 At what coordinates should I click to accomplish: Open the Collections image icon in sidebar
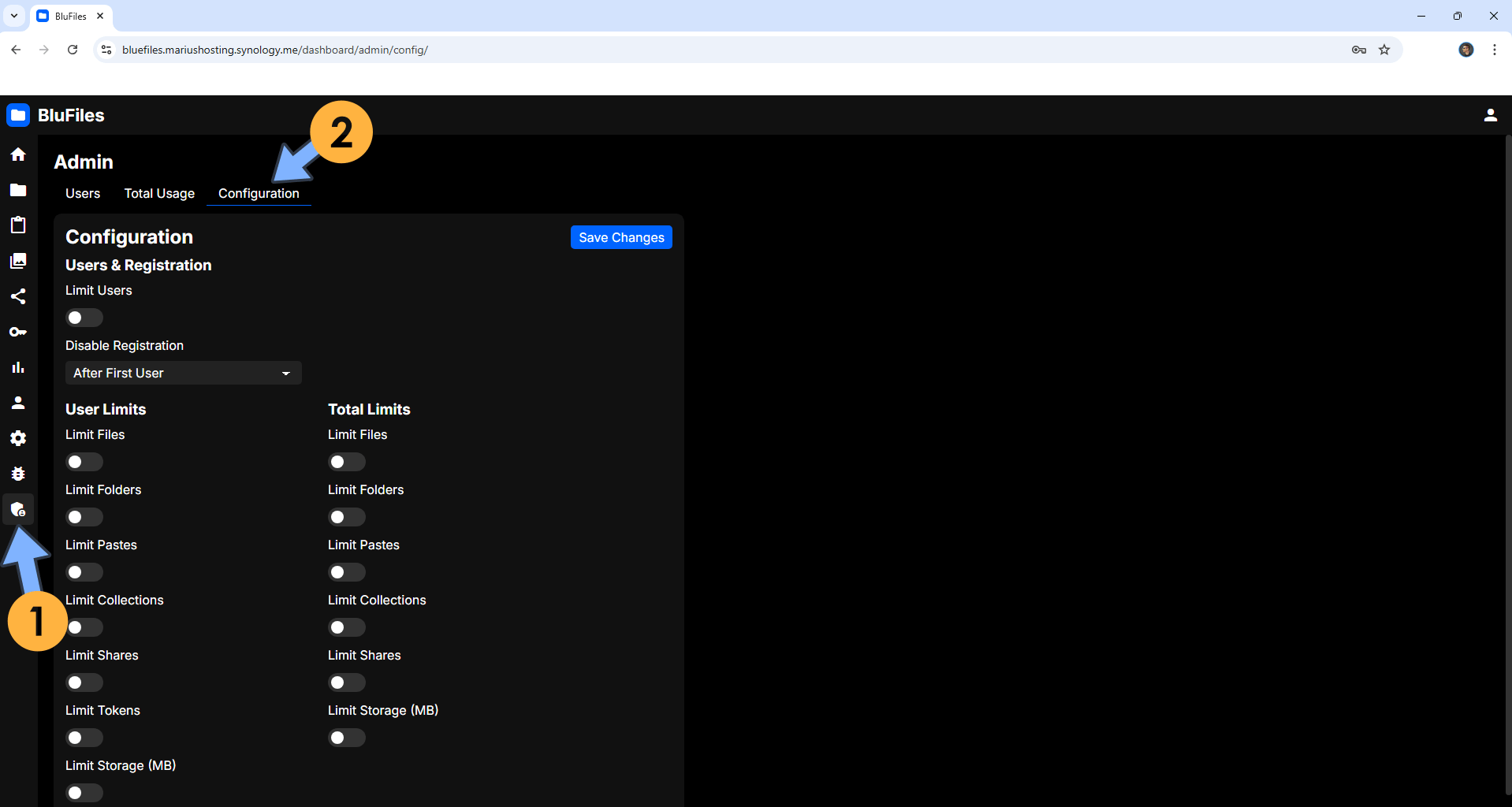coord(18,261)
